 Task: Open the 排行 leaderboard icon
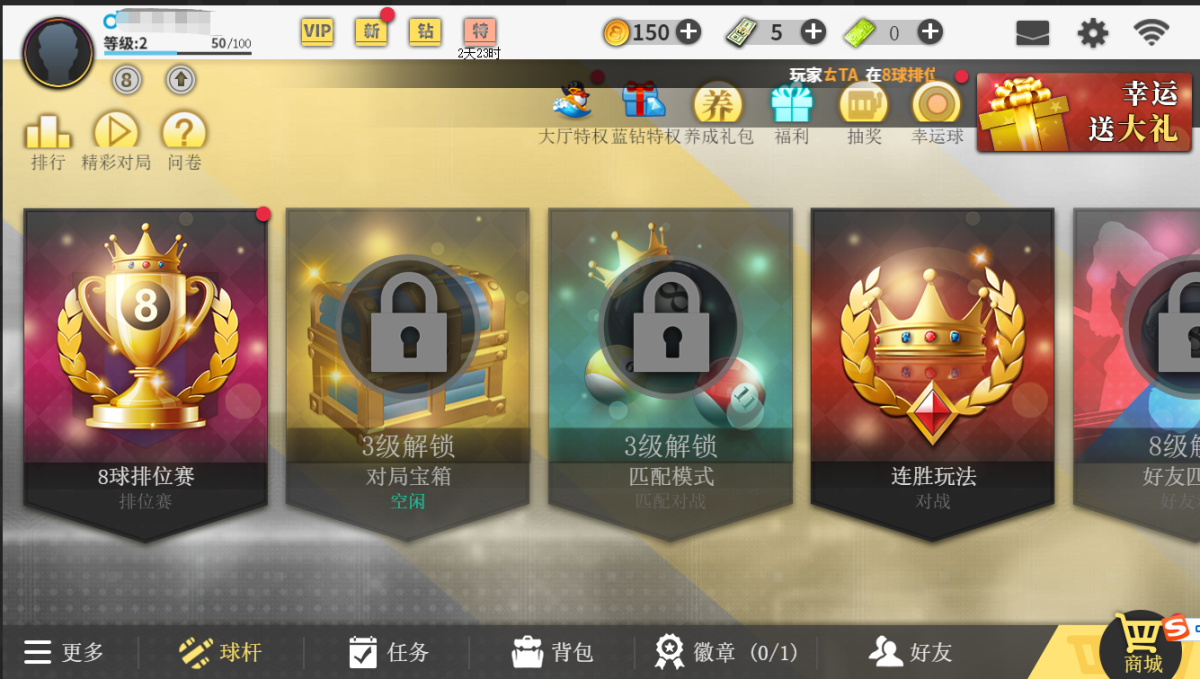pos(48,131)
